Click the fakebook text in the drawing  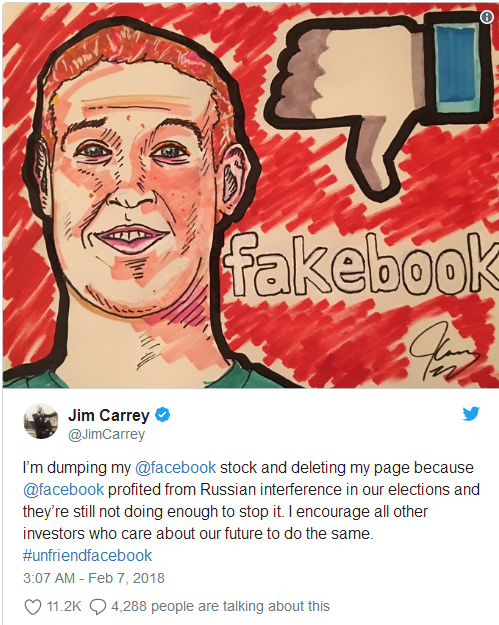click(361, 265)
